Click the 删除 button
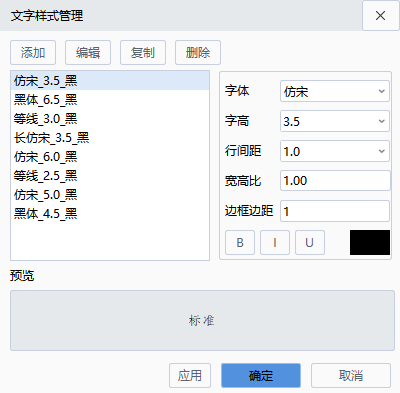The height and width of the screenshot is (393, 400). [x=198, y=53]
